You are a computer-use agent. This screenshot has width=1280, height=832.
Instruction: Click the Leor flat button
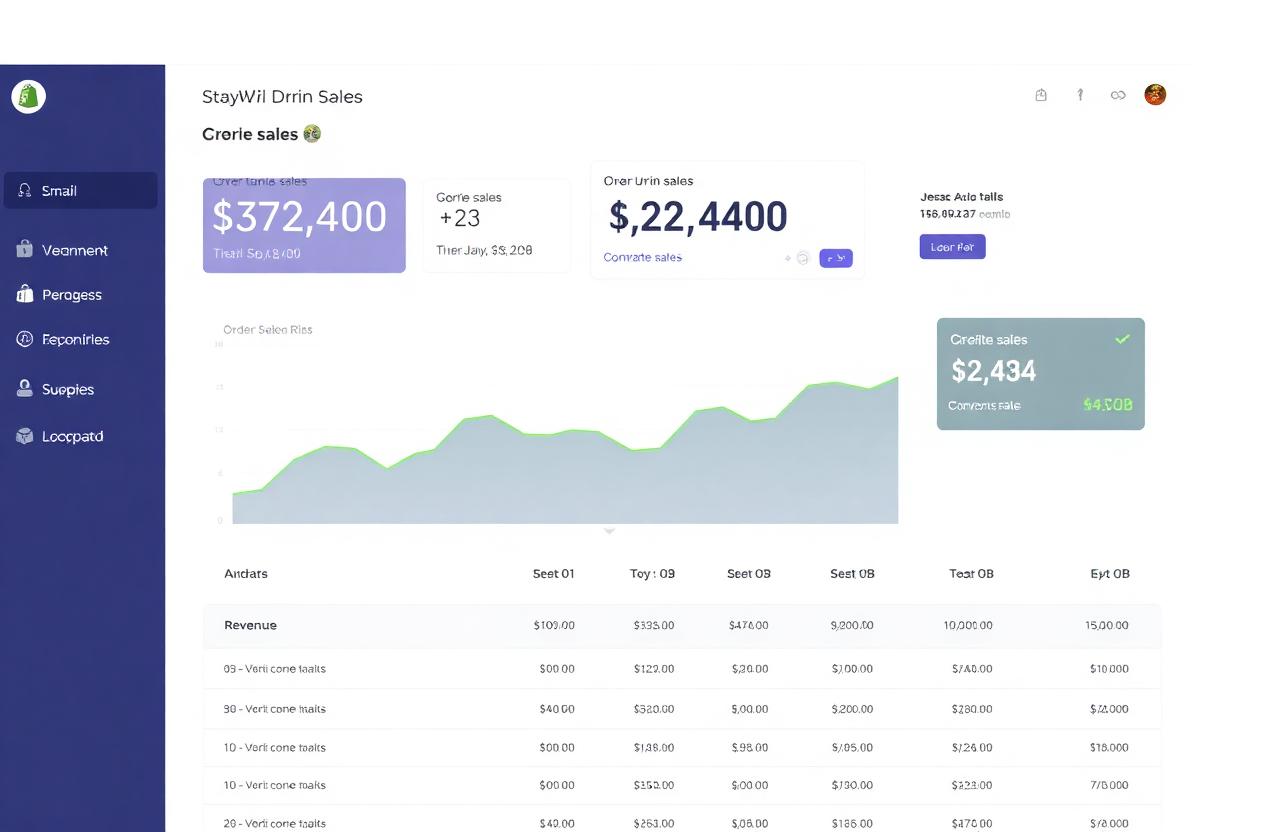point(952,246)
